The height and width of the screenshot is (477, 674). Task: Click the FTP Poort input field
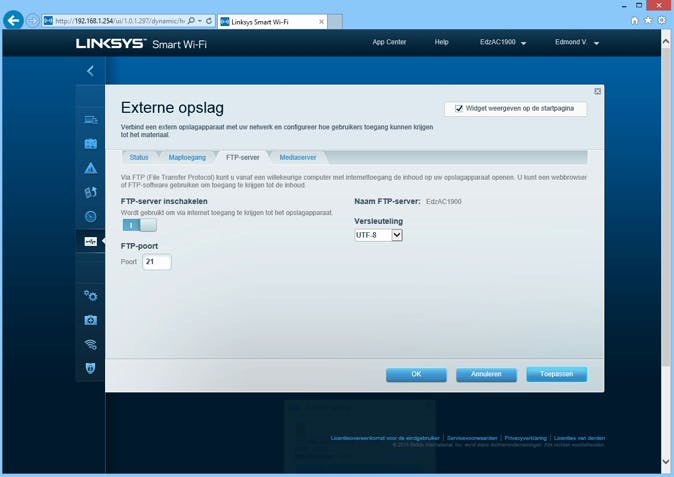[x=156, y=262]
